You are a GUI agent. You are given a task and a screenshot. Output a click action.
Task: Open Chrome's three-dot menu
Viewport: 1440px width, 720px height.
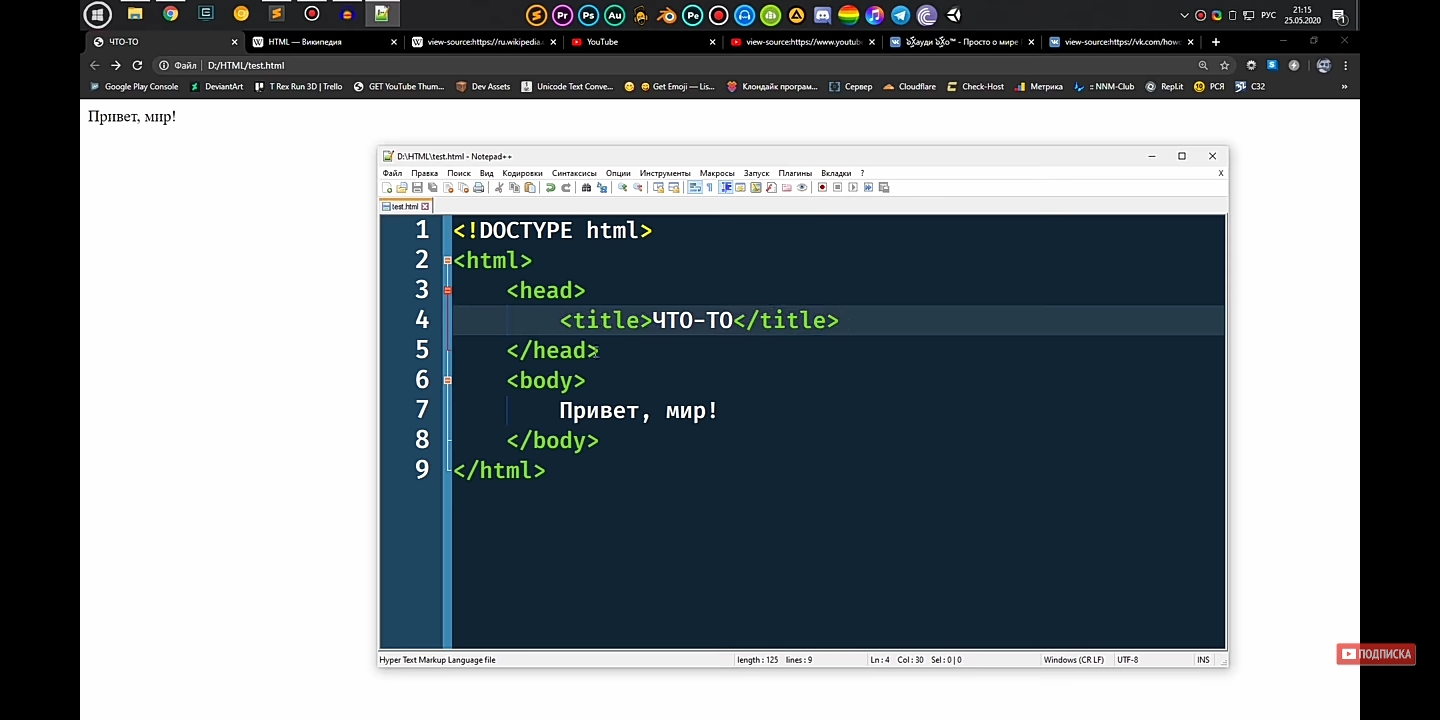click(x=1346, y=65)
